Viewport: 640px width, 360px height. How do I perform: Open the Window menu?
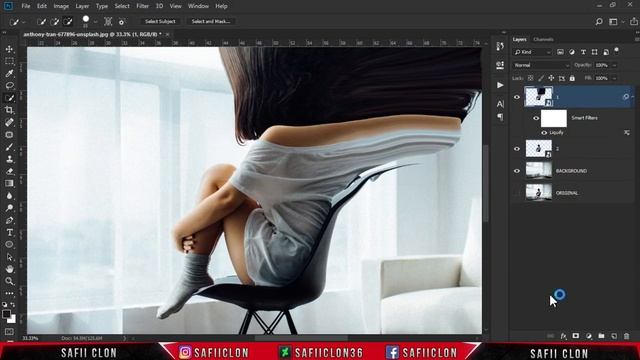click(198, 6)
